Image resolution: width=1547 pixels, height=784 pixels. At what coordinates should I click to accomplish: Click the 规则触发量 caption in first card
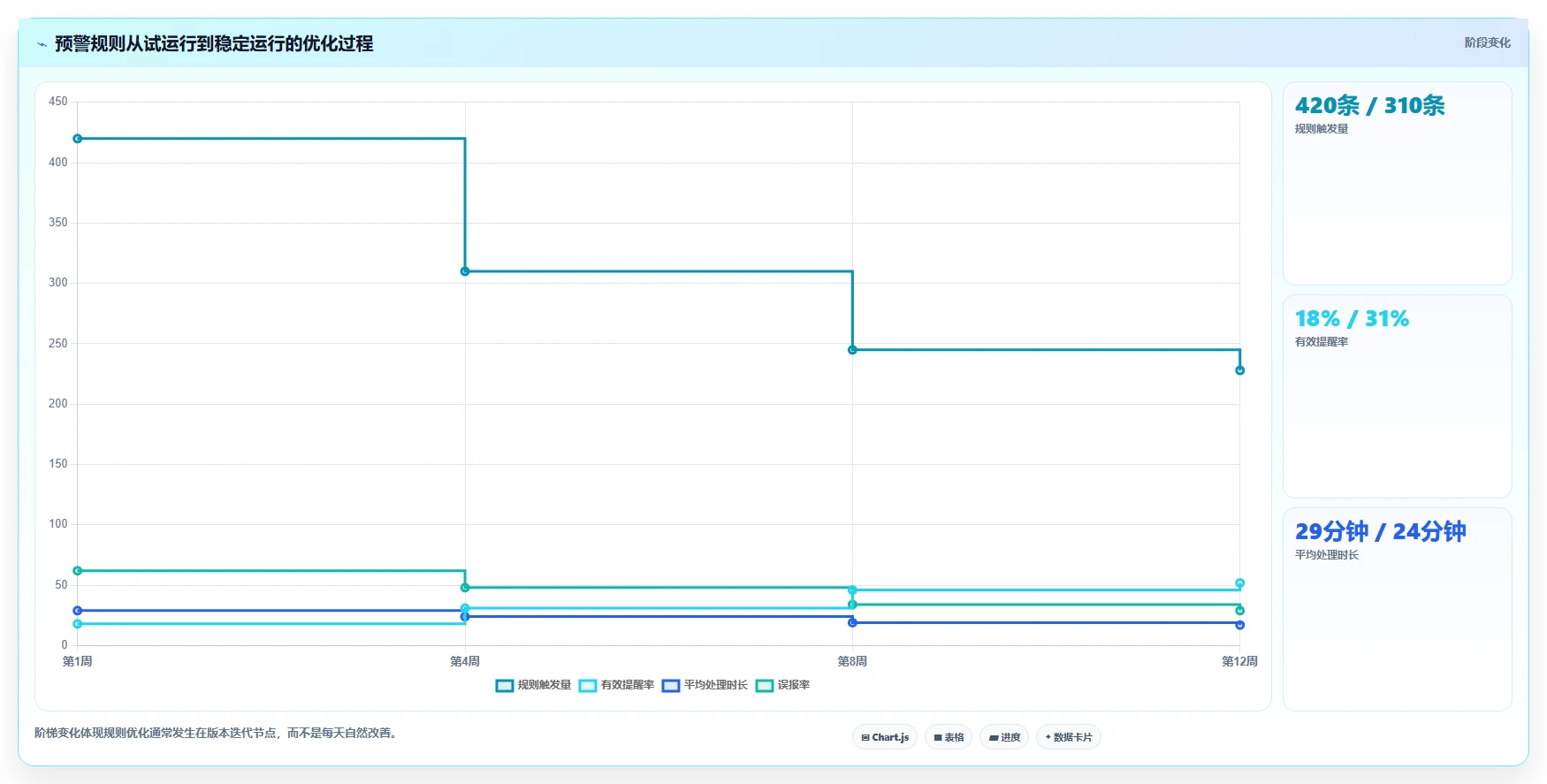pos(1322,129)
